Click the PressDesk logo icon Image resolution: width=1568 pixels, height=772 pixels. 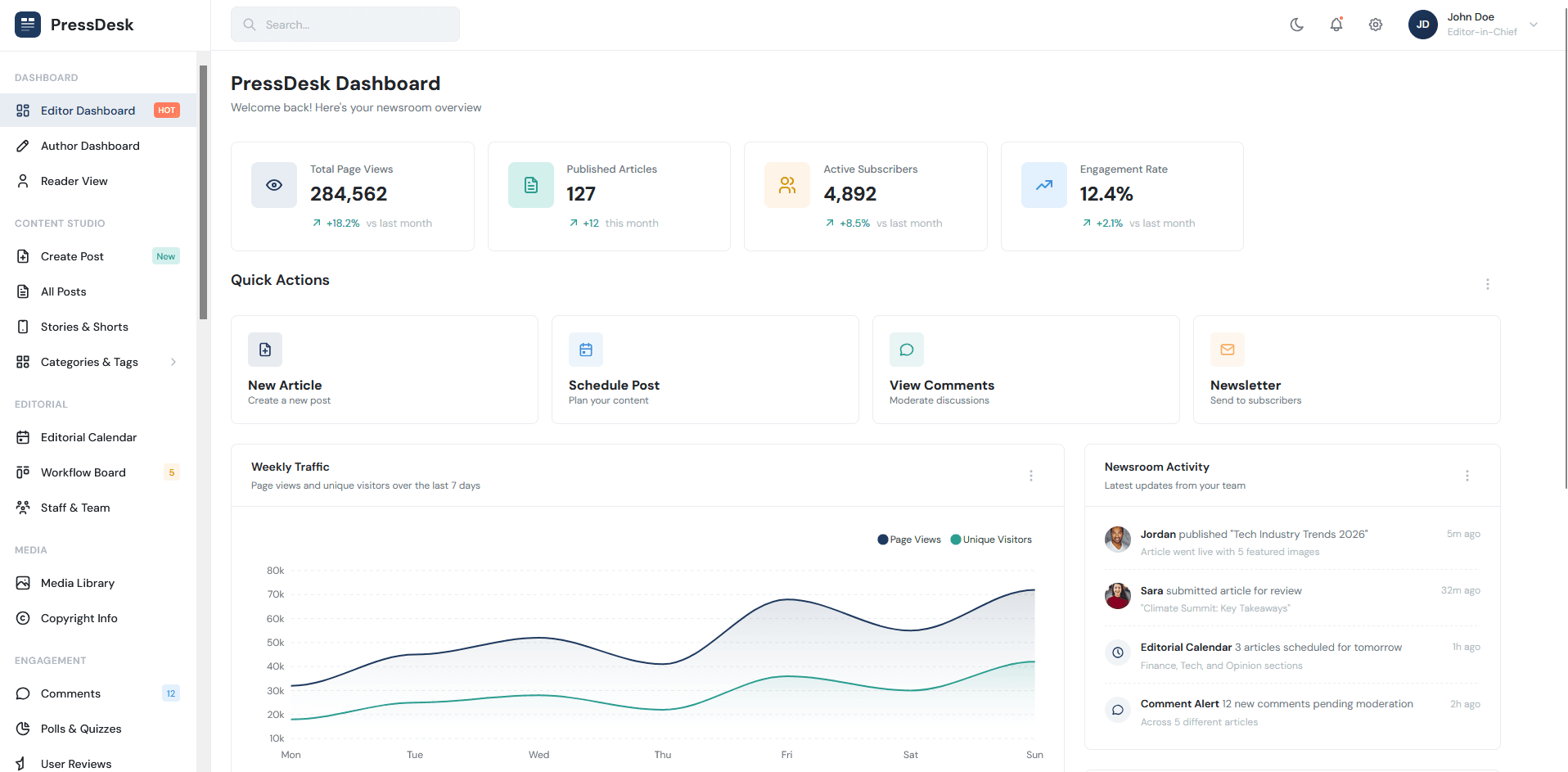28,25
